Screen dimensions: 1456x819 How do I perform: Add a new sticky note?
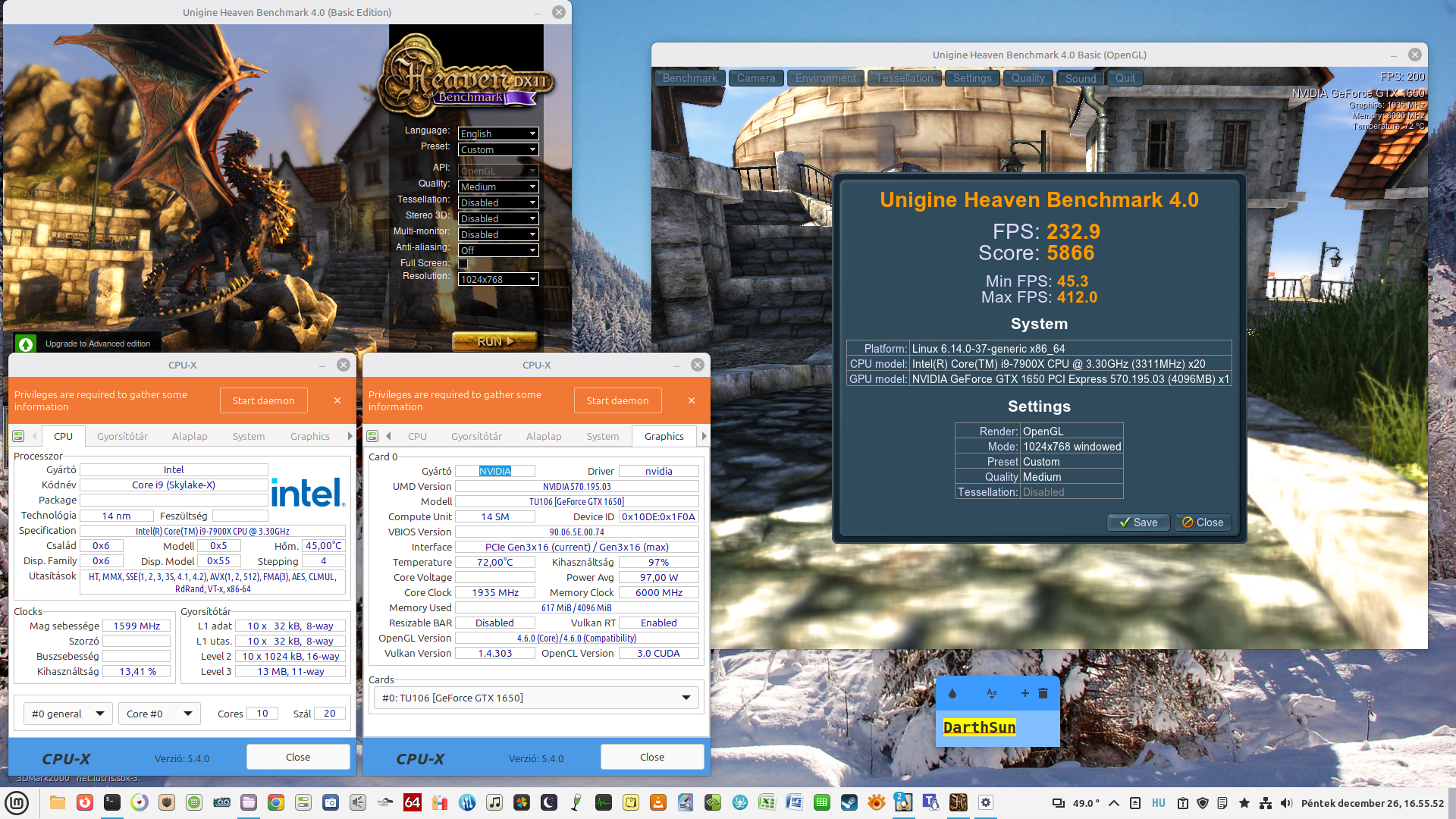click(1025, 693)
